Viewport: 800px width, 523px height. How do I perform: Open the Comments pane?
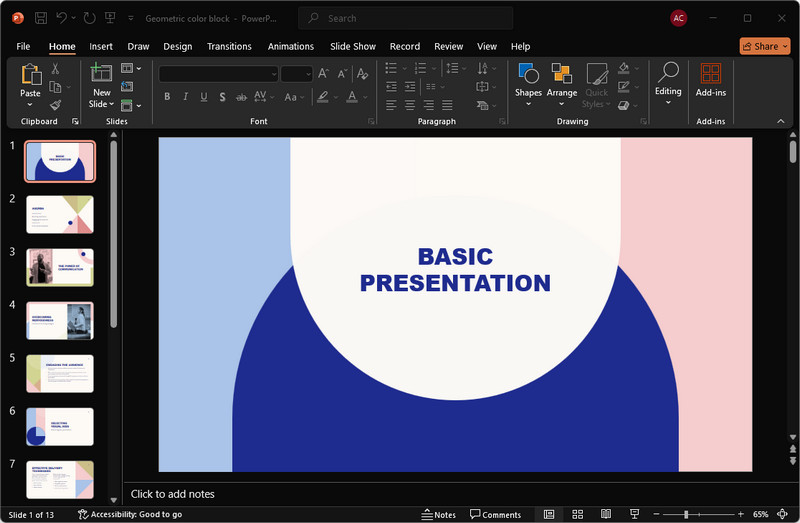(495, 514)
